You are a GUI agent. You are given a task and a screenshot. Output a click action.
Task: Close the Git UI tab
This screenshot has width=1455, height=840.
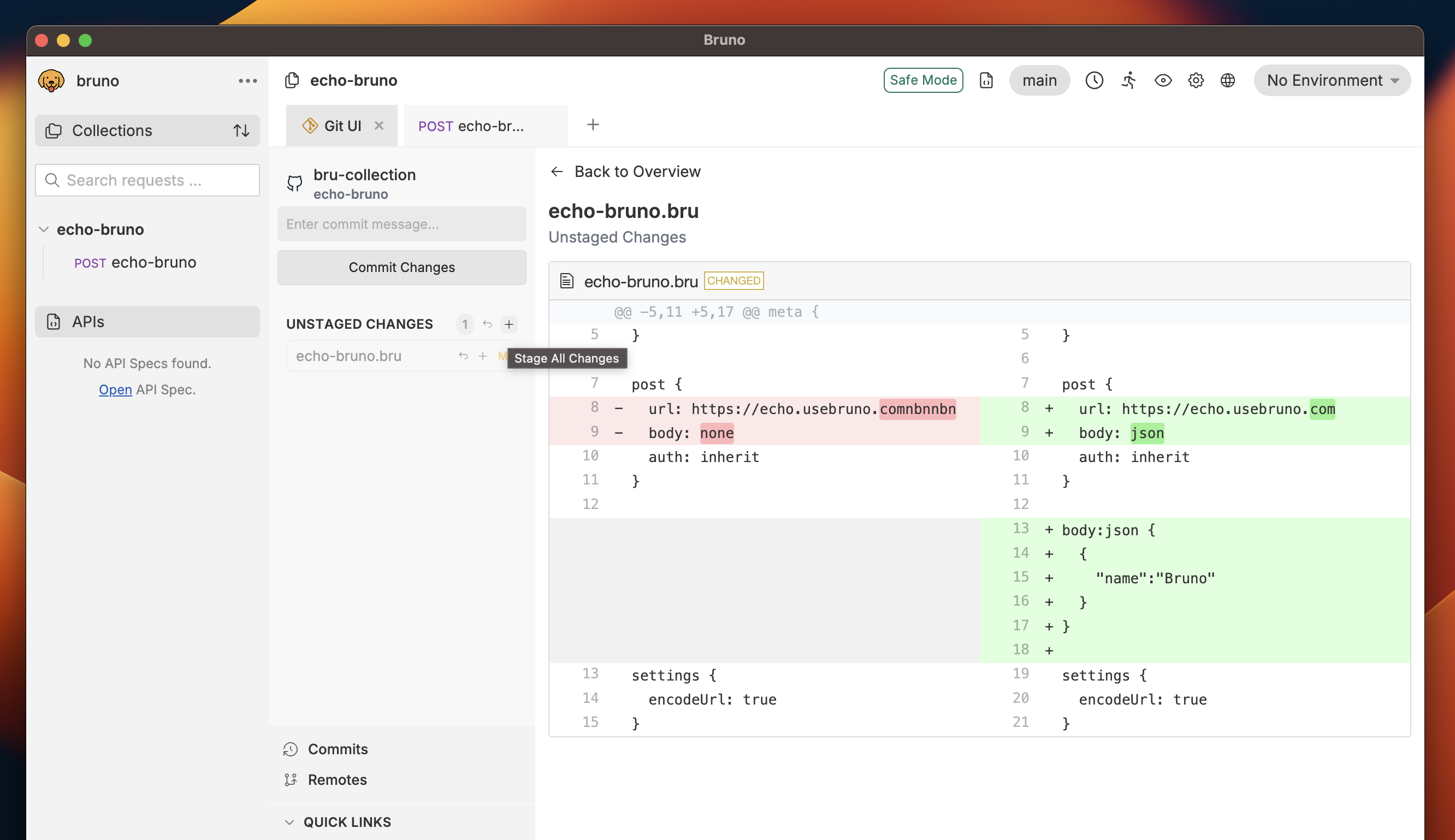point(379,125)
